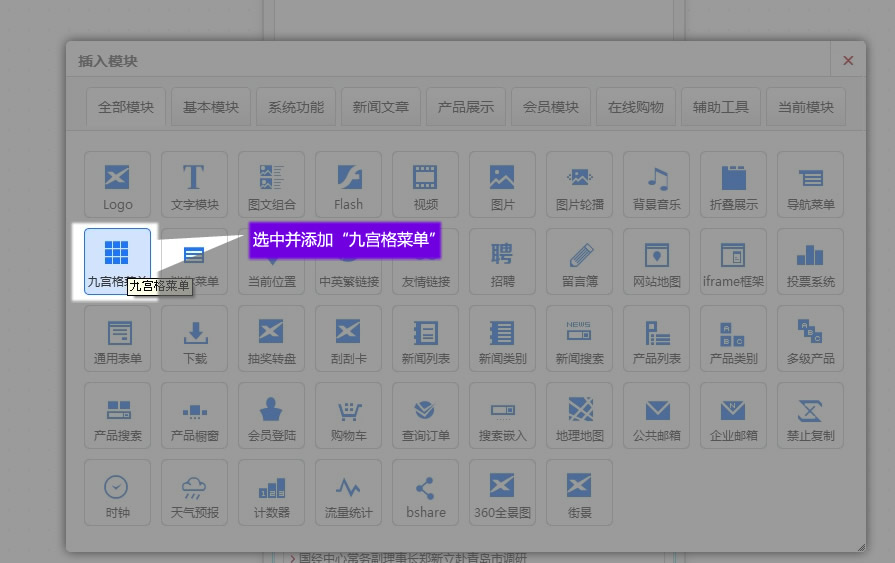Pick the 时钟 clock module
This screenshot has height=563, width=895.
(x=117, y=492)
